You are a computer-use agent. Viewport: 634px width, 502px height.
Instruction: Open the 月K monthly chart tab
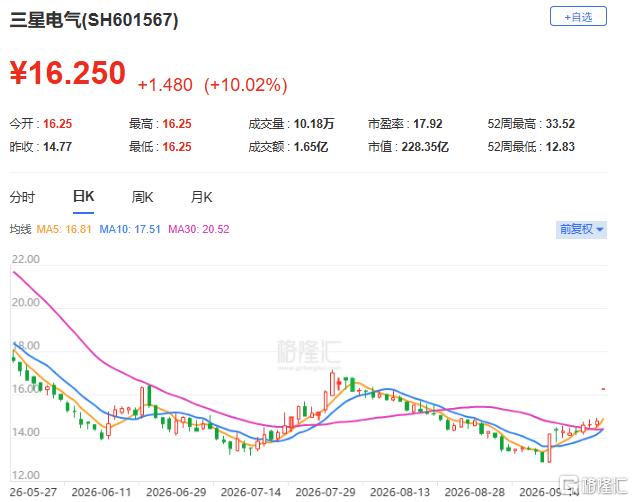[x=201, y=197]
